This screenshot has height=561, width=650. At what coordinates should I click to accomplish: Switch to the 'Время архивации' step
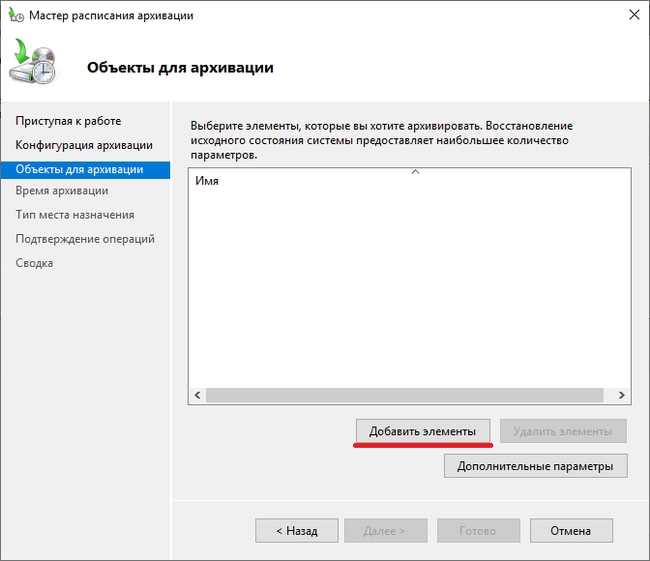[x=62, y=190]
